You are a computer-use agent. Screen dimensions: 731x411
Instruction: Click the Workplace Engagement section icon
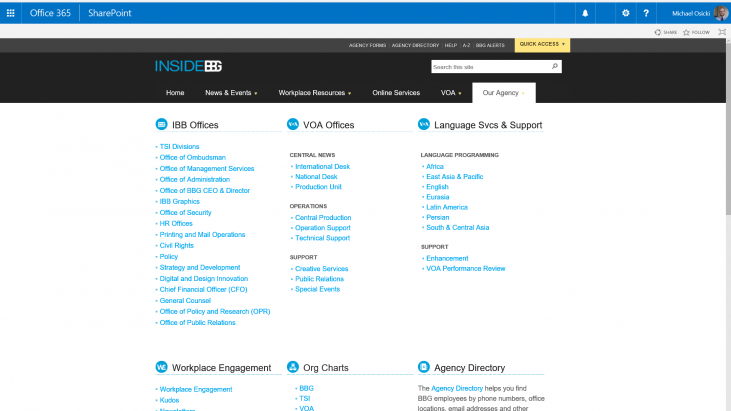(161, 367)
